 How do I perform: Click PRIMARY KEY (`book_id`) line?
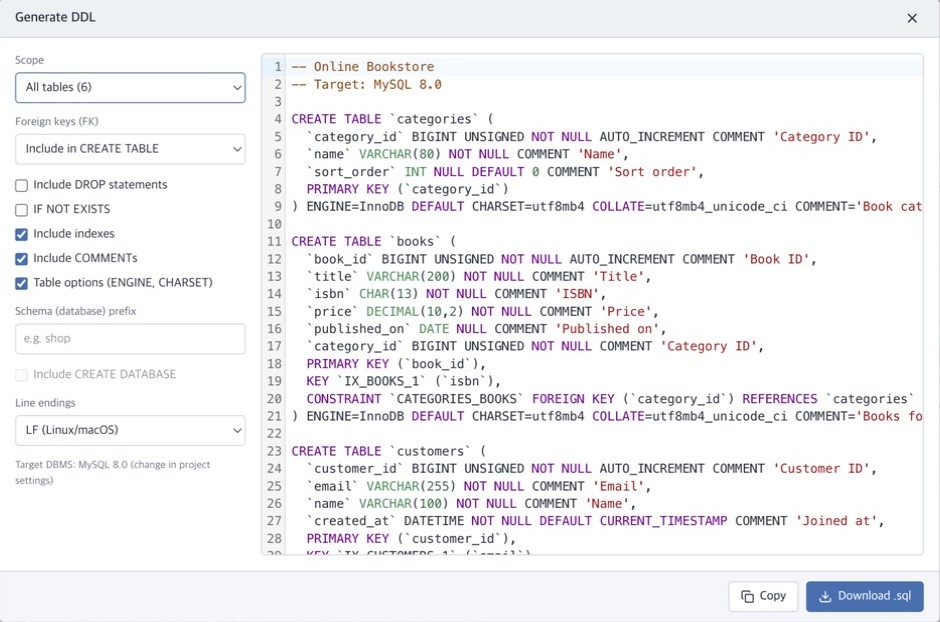pos(396,364)
